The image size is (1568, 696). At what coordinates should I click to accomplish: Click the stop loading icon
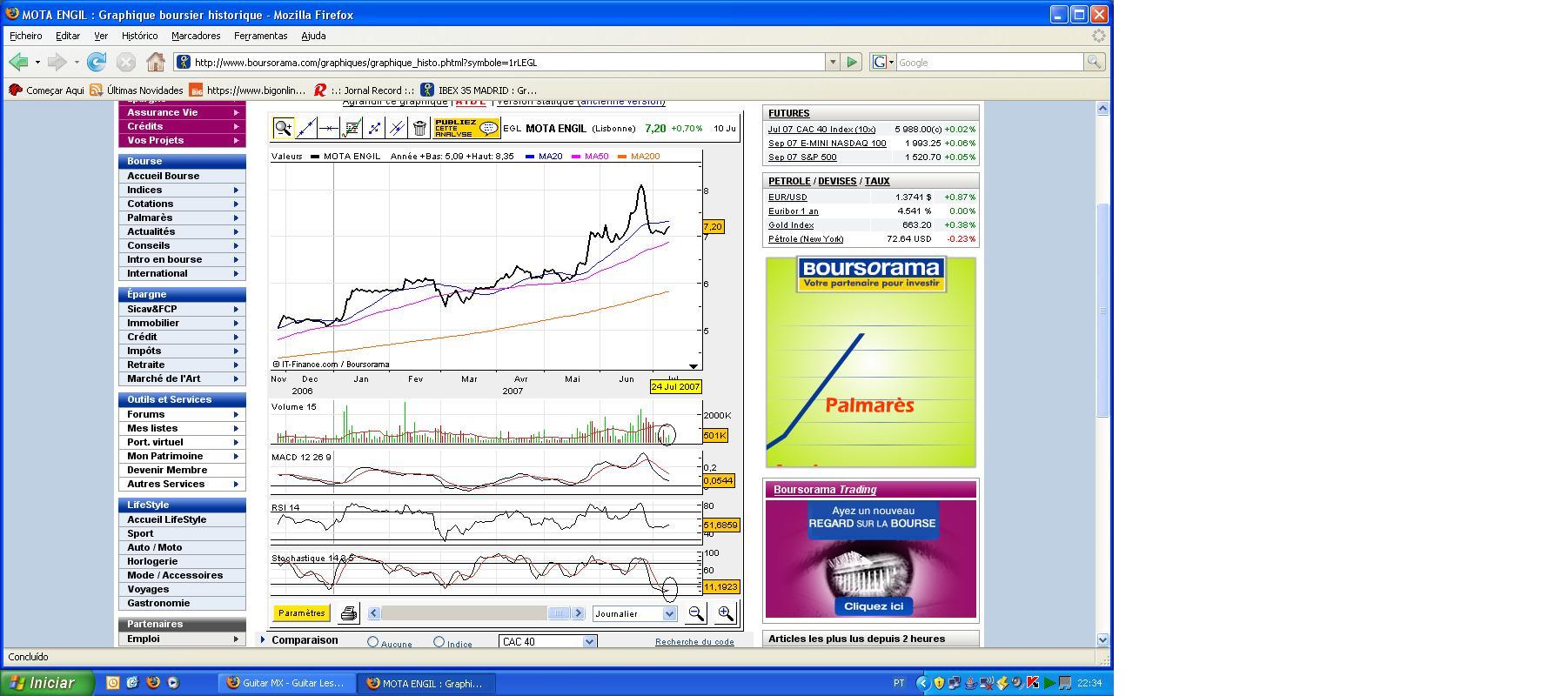(126, 62)
